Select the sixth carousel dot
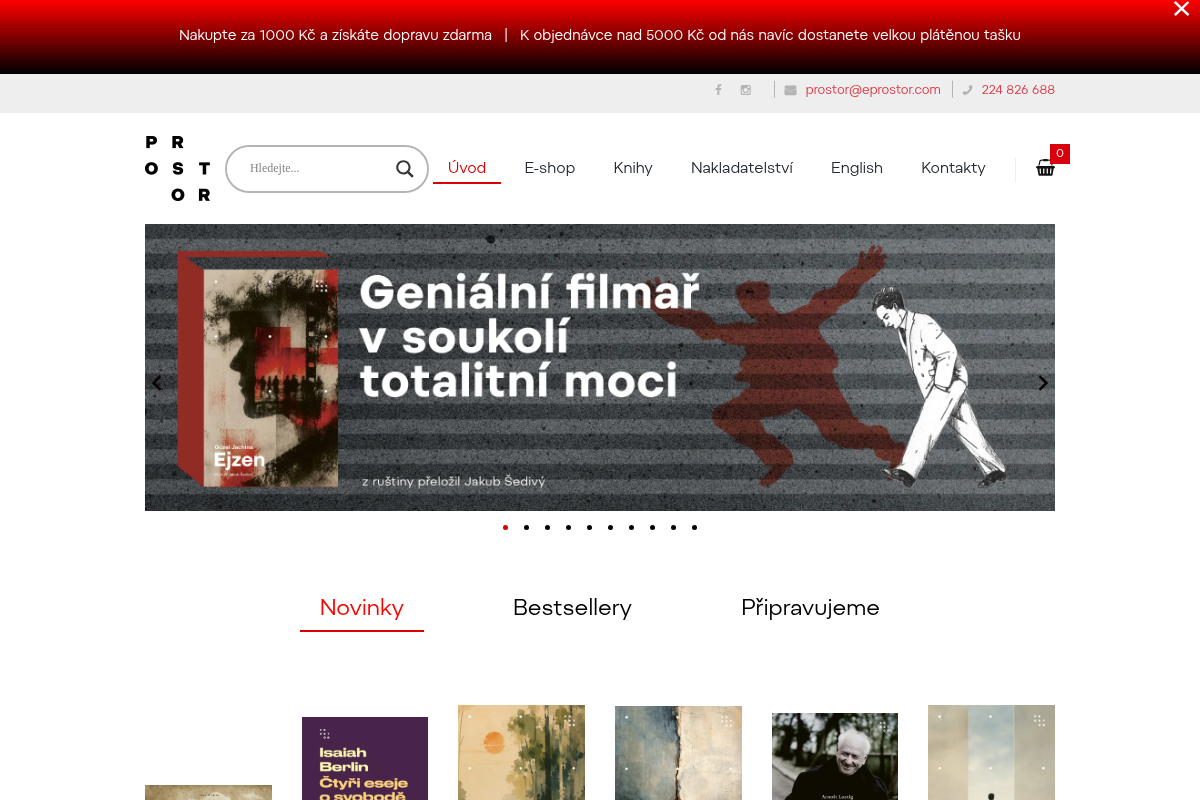Viewport: 1200px width, 800px height. pos(610,527)
